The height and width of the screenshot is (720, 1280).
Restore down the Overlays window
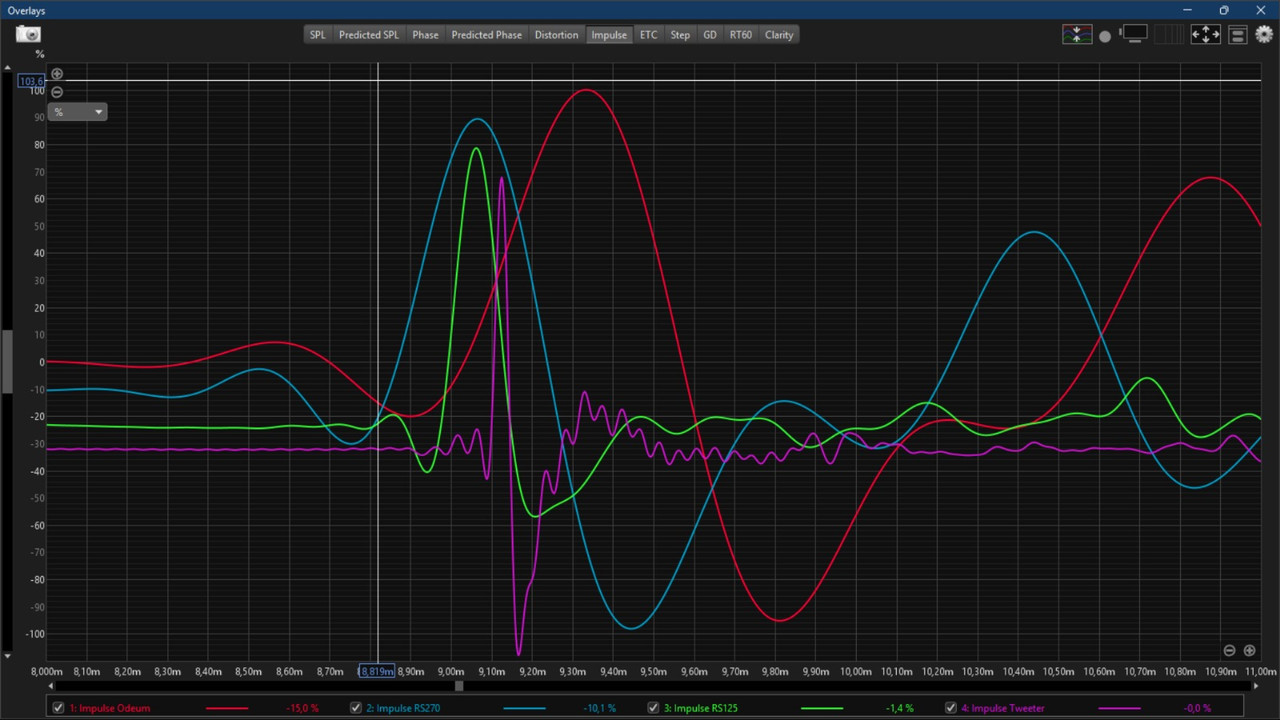(1224, 10)
